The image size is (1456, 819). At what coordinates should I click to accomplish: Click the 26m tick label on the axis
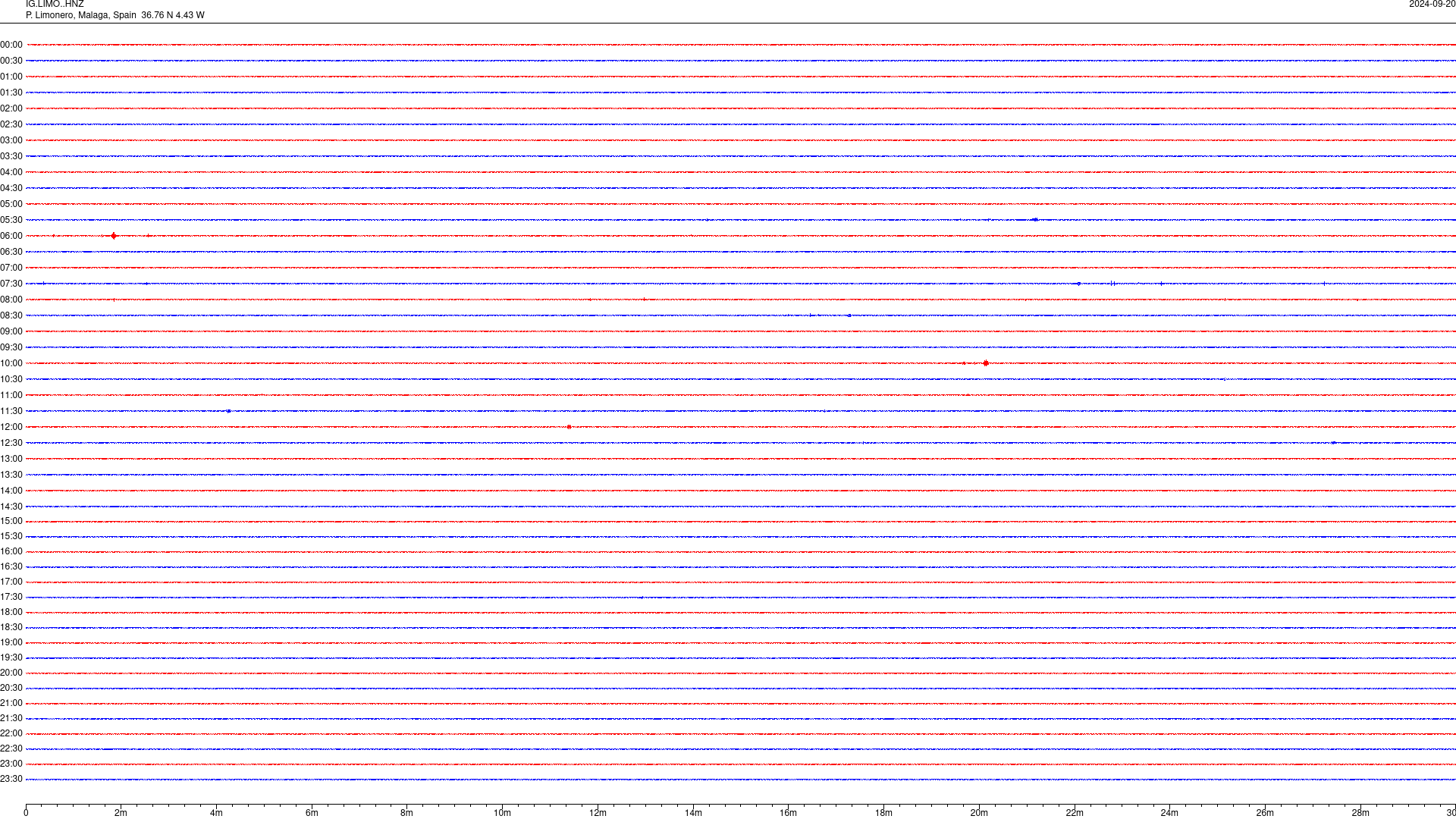[x=1265, y=813]
